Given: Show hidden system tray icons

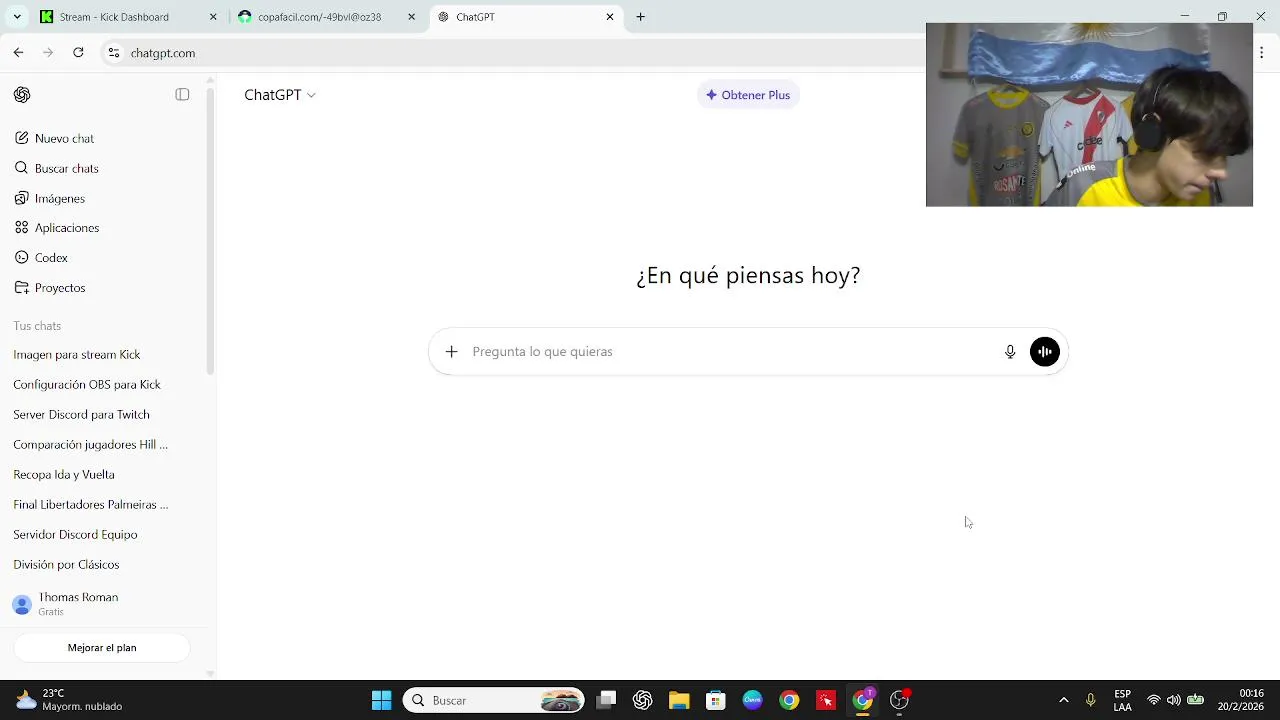Looking at the screenshot, I should 1064,700.
